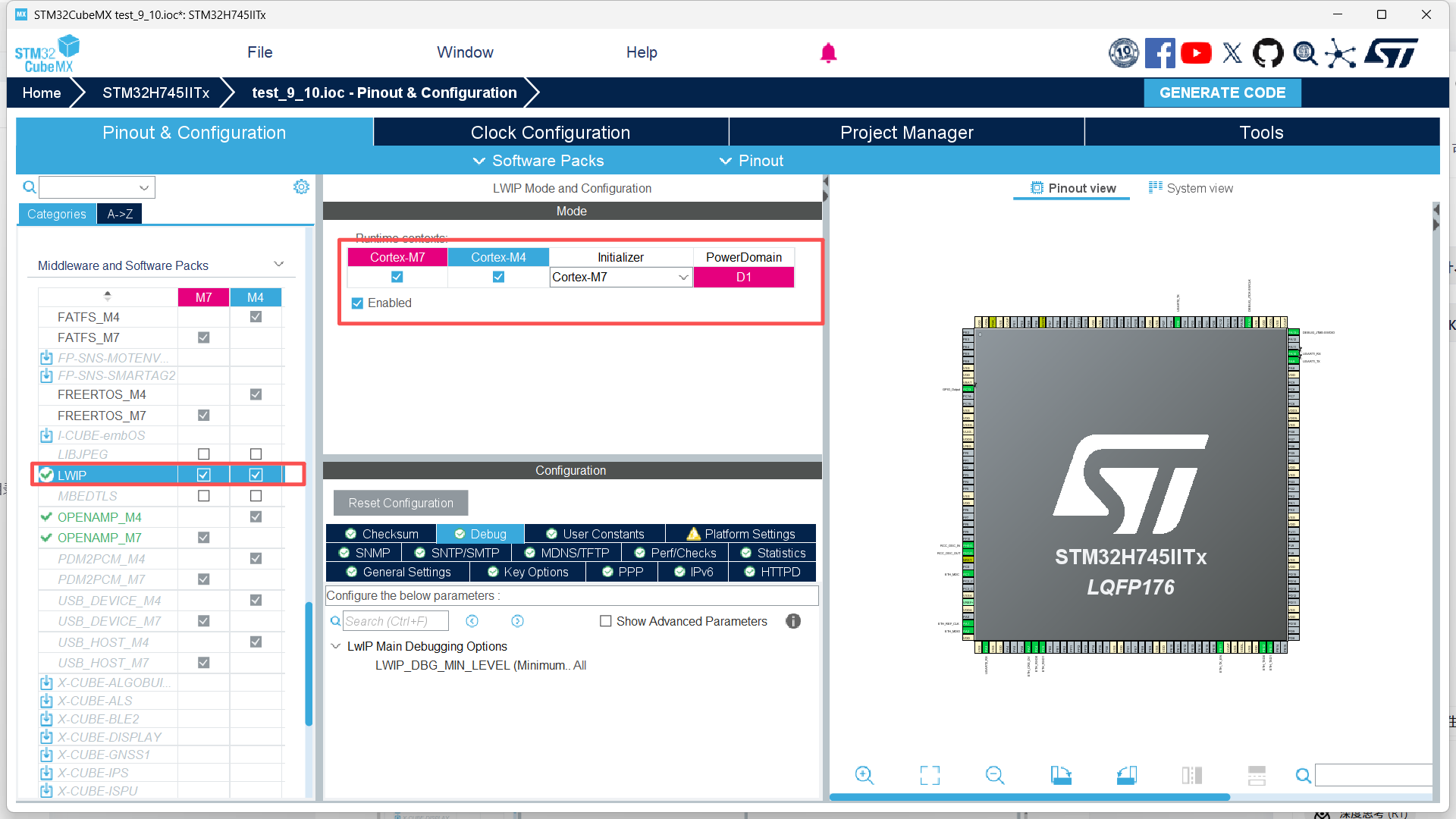Disable the Enabled checkbox in LWIP Mode
Image resolution: width=1456 pixels, height=819 pixels.
[356, 303]
